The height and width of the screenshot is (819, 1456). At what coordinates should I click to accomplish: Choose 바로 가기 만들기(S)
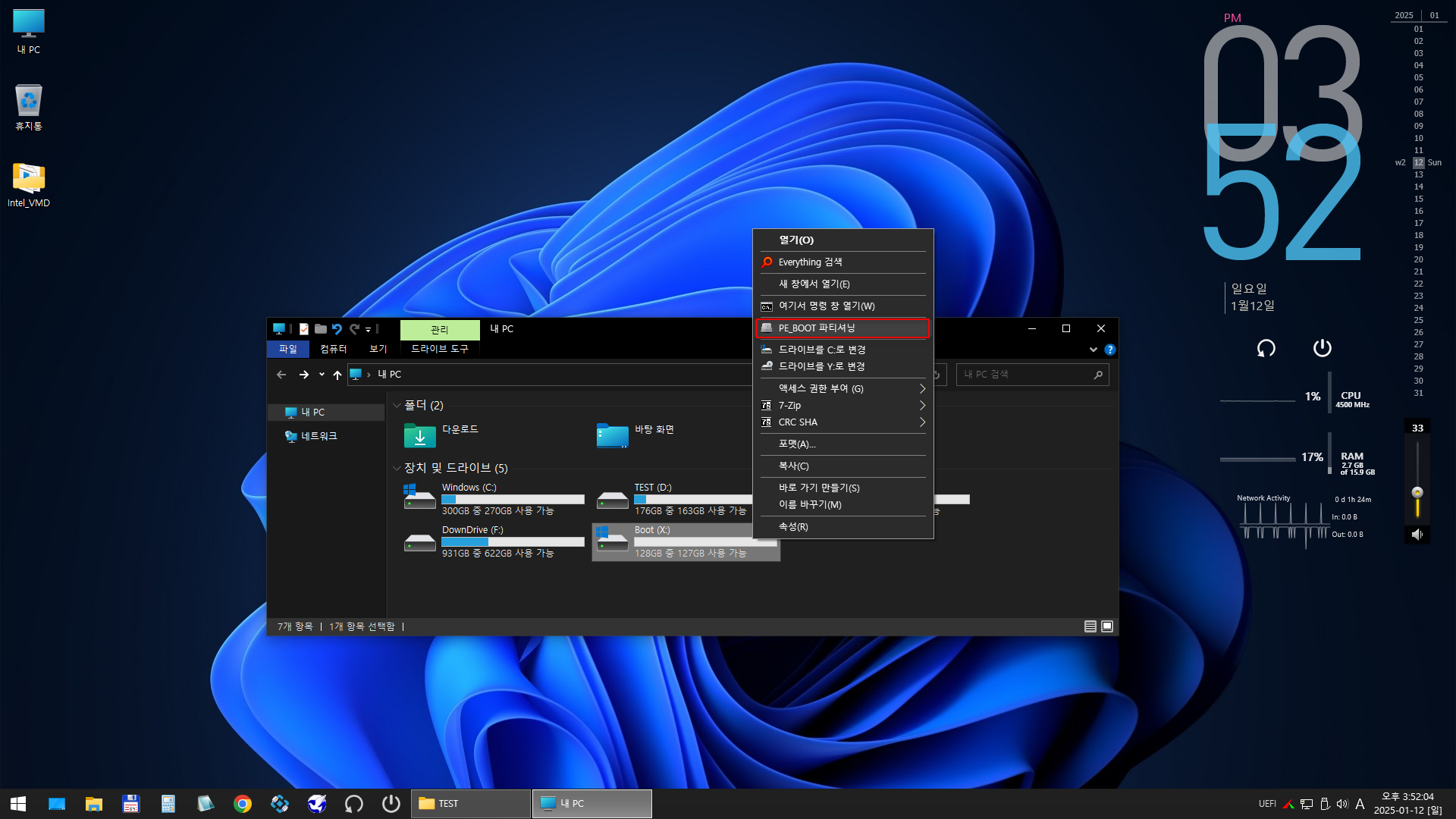point(843,488)
